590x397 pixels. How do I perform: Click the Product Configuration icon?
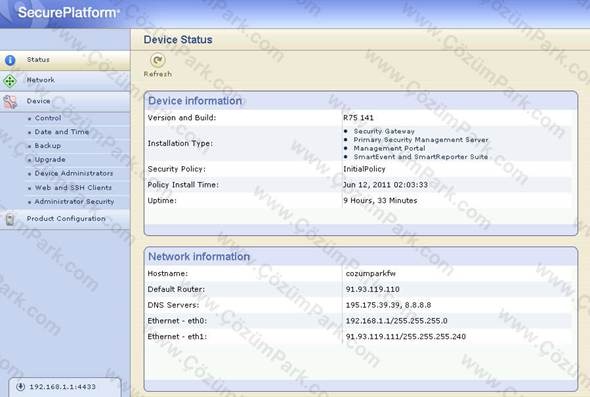[x=10, y=219]
